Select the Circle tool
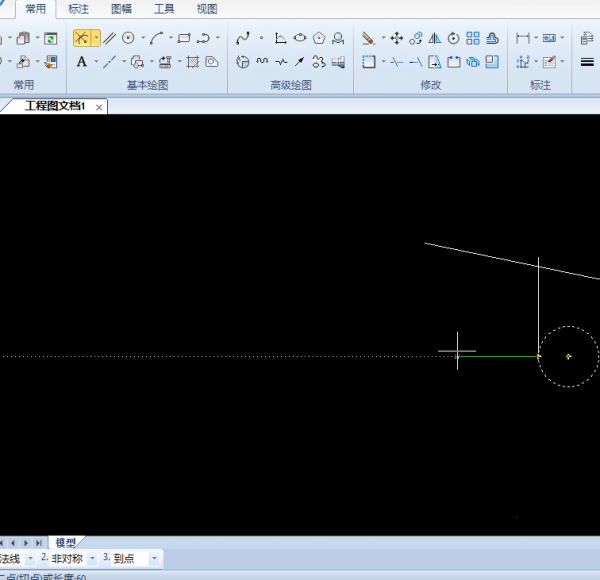The height and width of the screenshot is (580, 600). (x=128, y=38)
